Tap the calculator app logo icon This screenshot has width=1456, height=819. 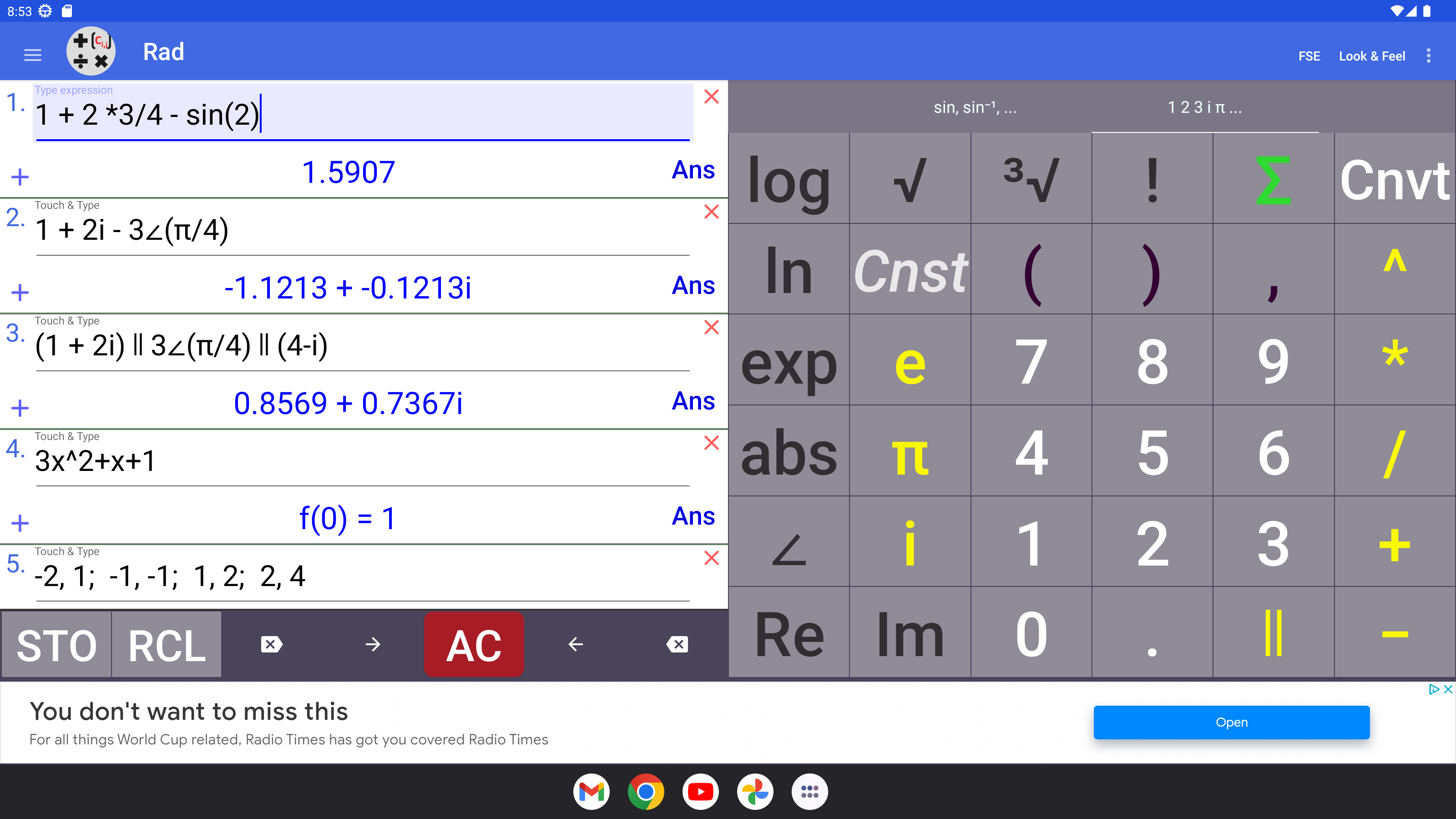tap(91, 51)
